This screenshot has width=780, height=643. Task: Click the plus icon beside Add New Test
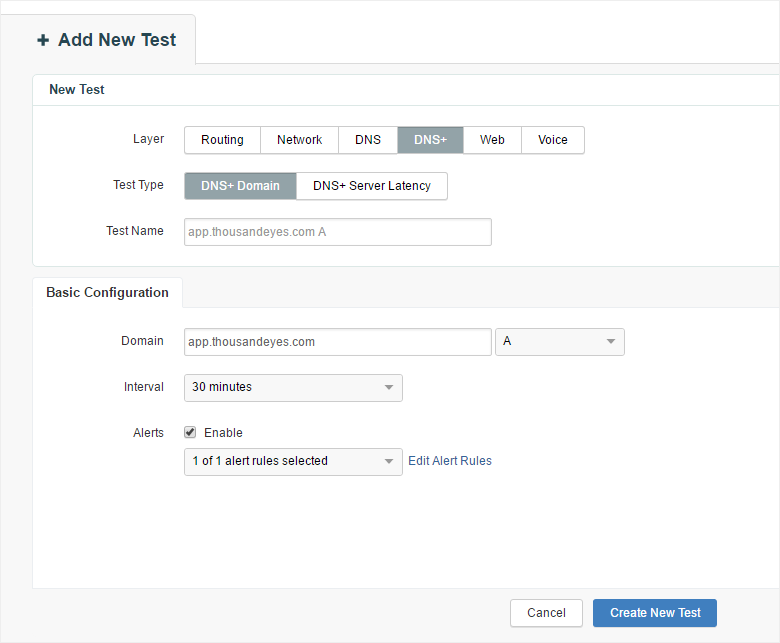(x=42, y=41)
